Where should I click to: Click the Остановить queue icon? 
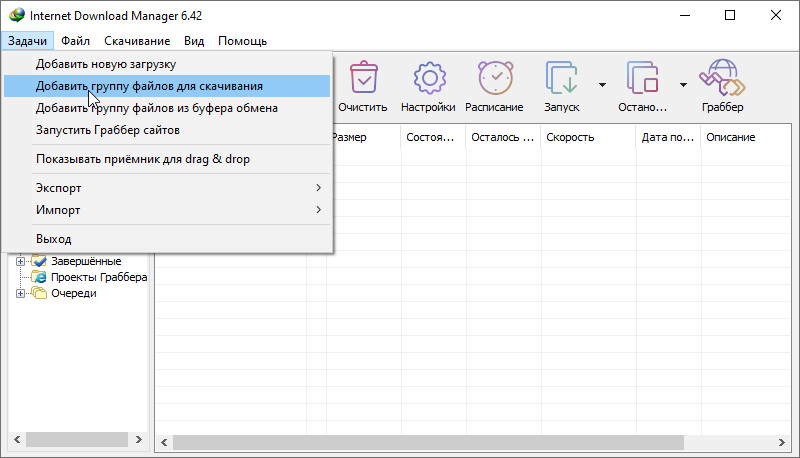641,79
